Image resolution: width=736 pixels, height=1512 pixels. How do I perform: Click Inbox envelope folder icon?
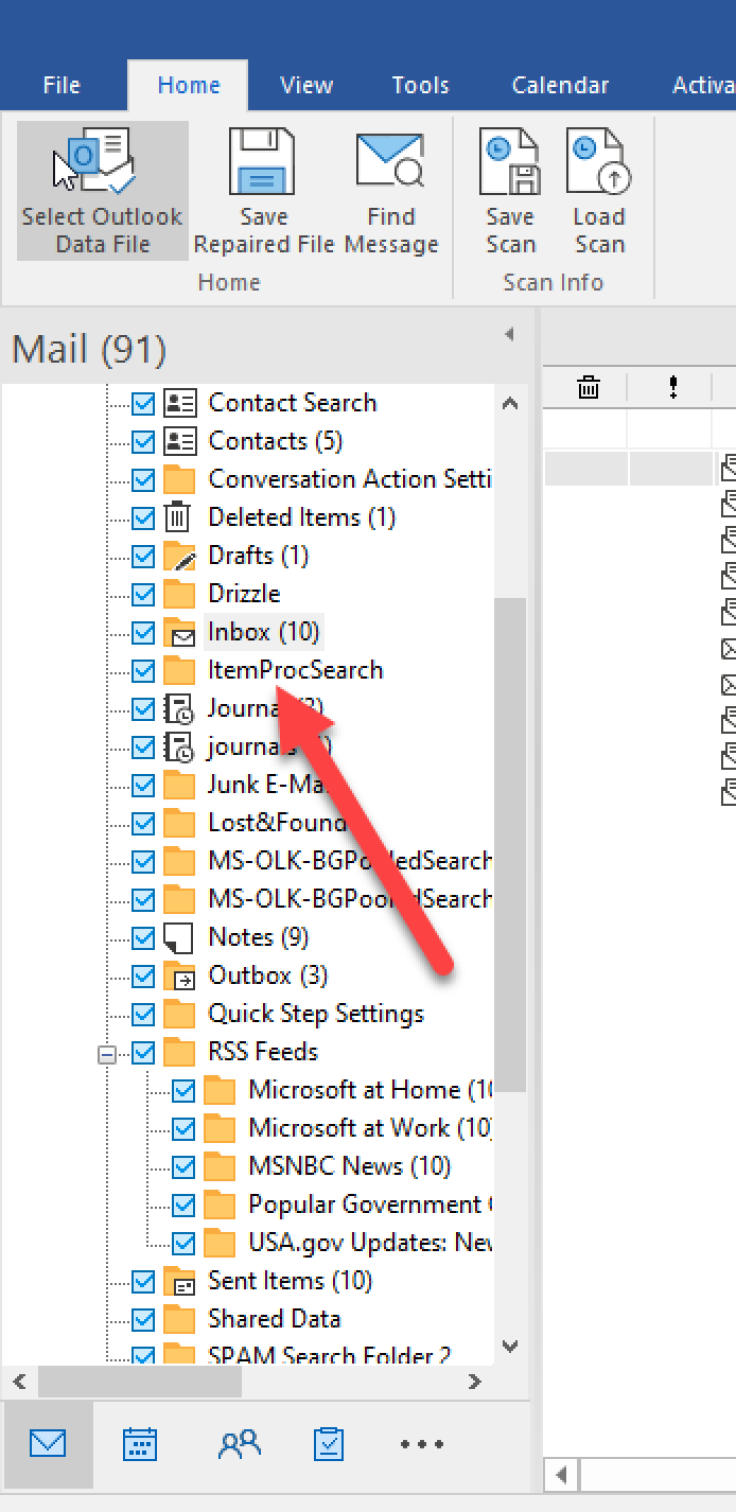[x=179, y=632]
